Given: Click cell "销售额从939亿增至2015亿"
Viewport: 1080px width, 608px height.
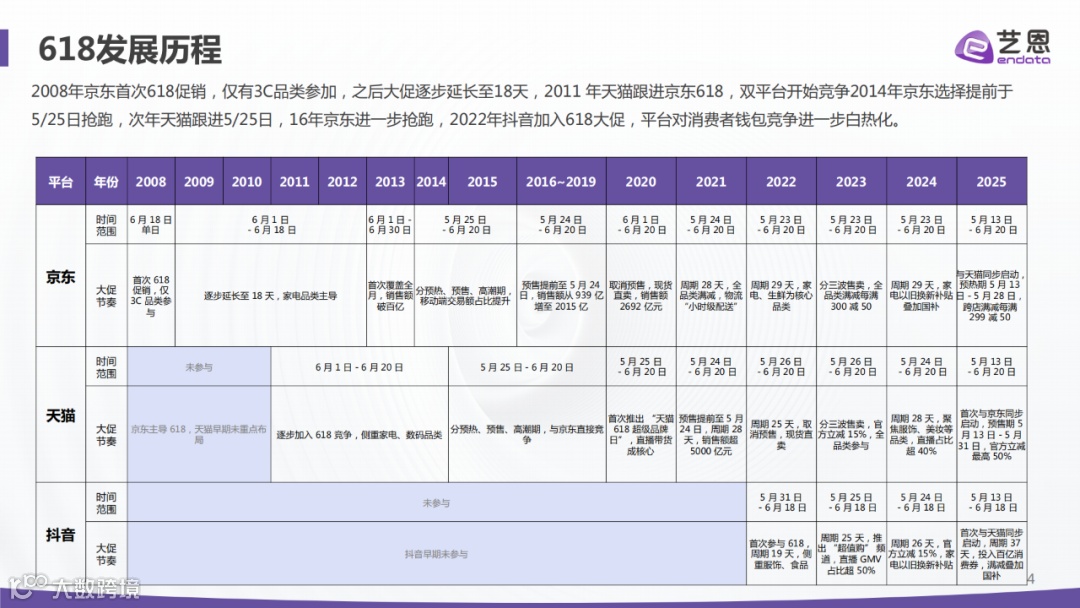Looking at the screenshot, I should 561,295.
